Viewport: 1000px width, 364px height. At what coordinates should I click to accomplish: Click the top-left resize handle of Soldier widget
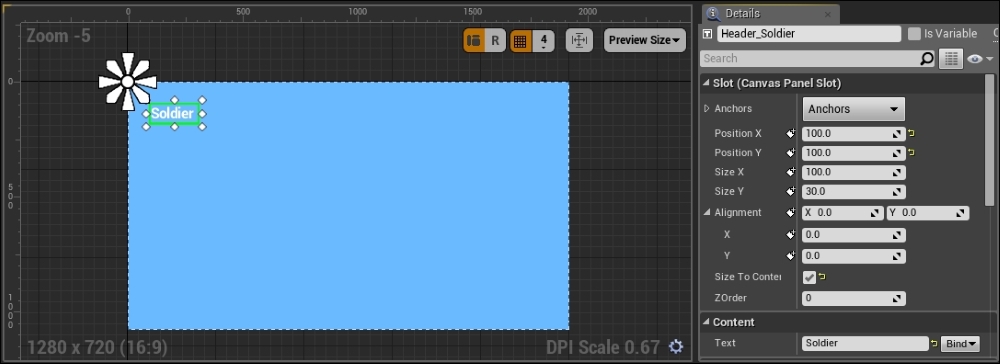pyautogui.click(x=146, y=100)
